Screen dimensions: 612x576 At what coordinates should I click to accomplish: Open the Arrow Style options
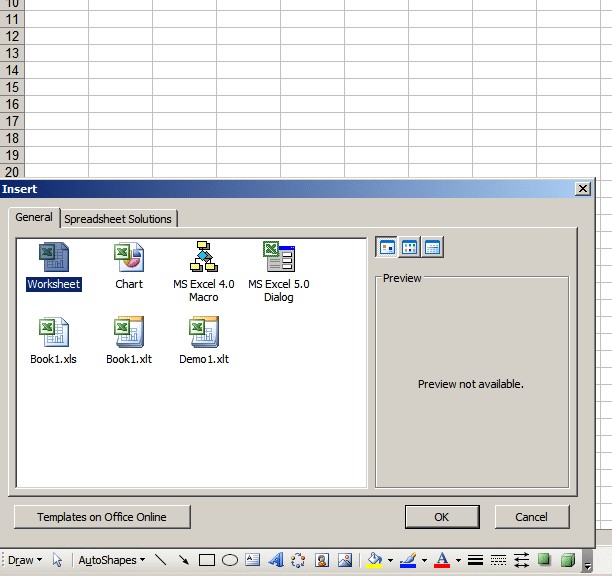[x=521, y=560]
